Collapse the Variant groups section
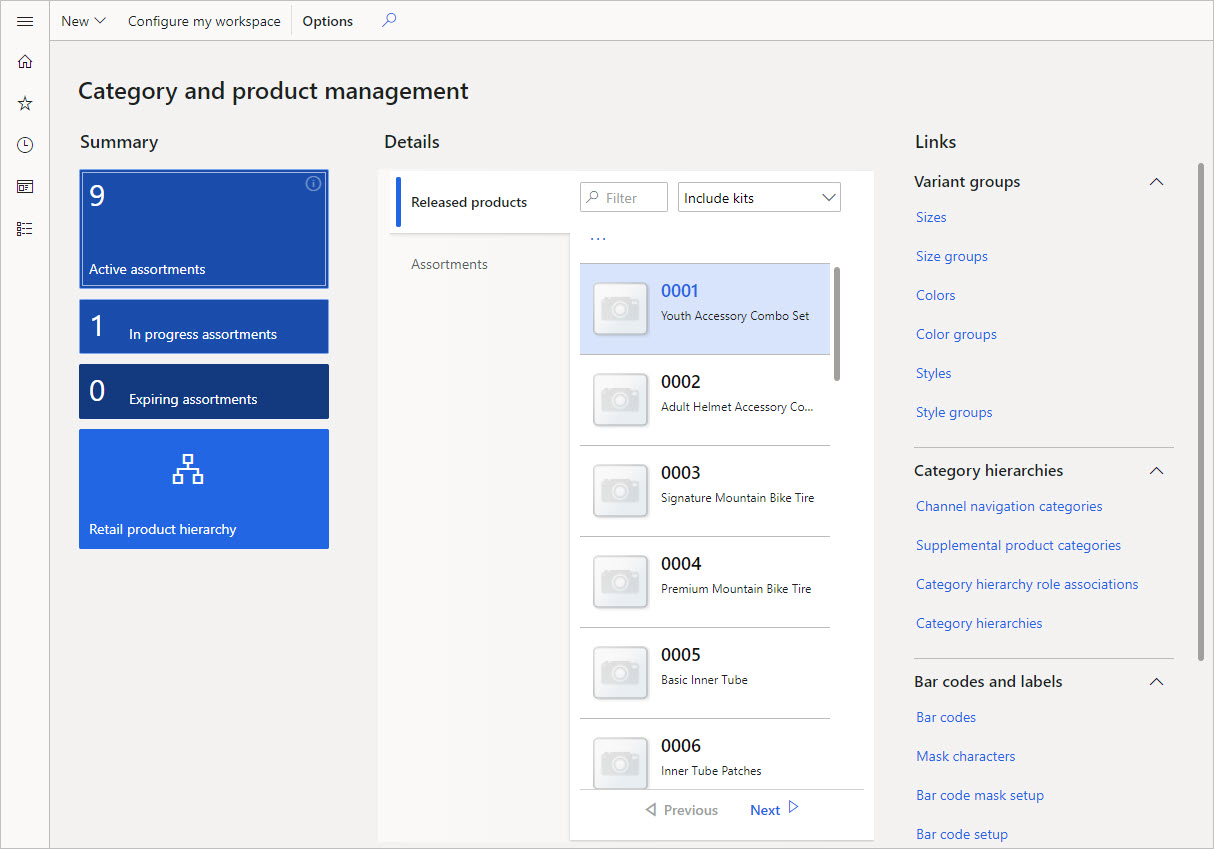The width and height of the screenshot is (1214, 849). pyautogui.click(x=1156, y=182)
